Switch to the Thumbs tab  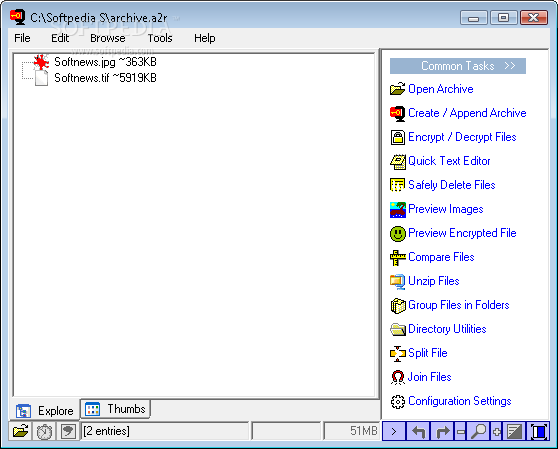pyautogui.click(x=115, y=409)
